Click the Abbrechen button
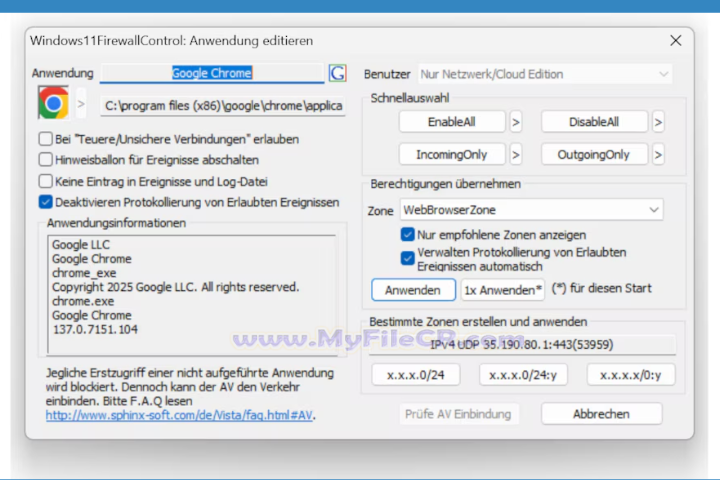 (602, 414)
